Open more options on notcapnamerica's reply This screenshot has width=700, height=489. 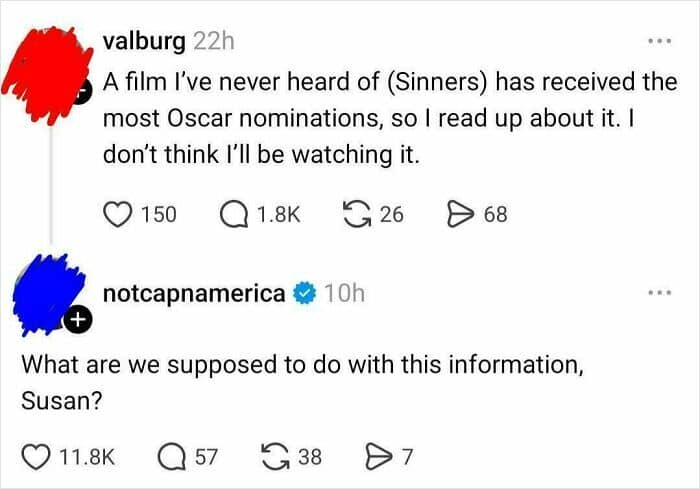[x=657, y=293]
